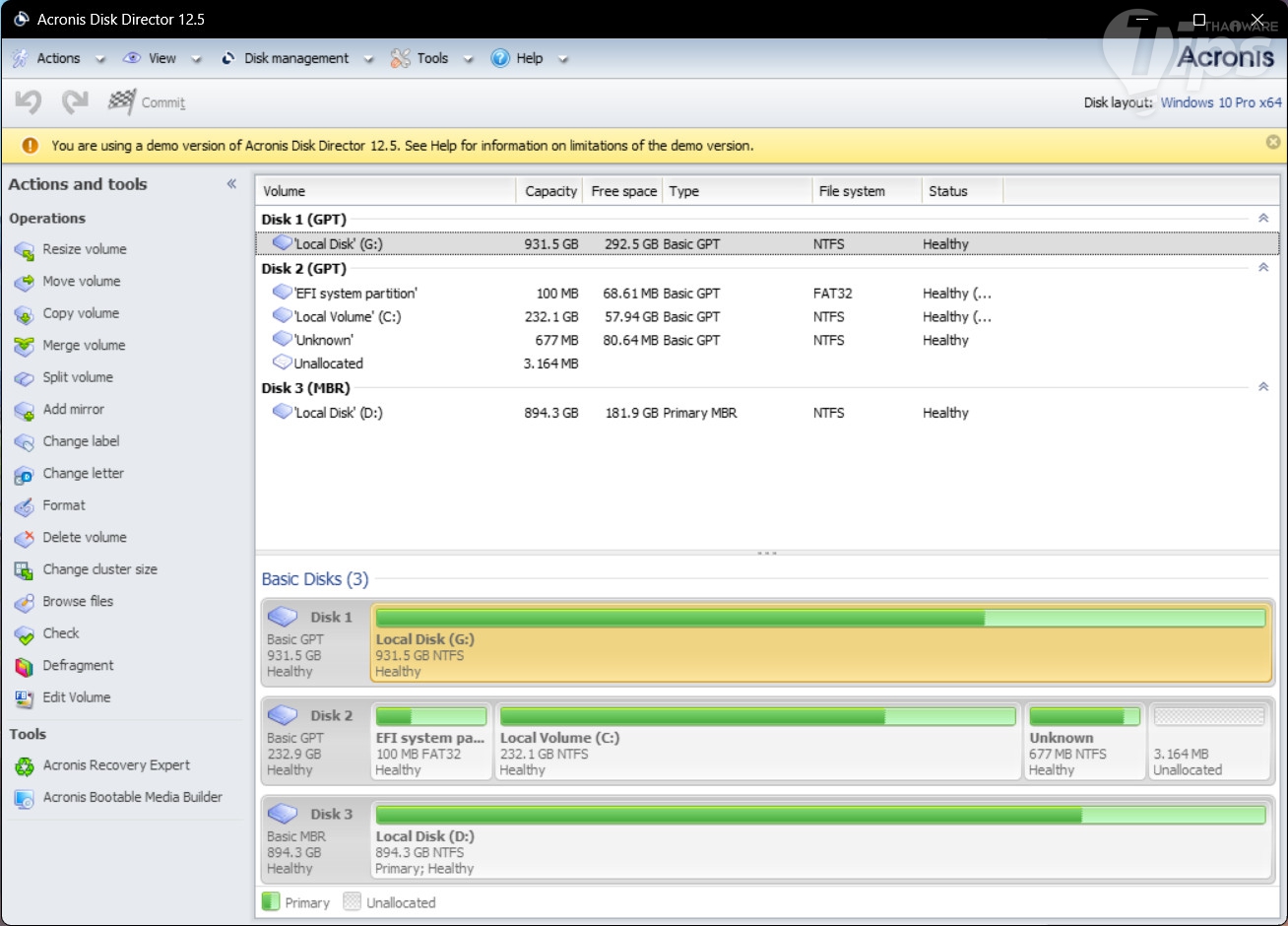Click the Split volume icon
Image resolution: width=1288 pixels, height=926 pixels.
(24, 378)
